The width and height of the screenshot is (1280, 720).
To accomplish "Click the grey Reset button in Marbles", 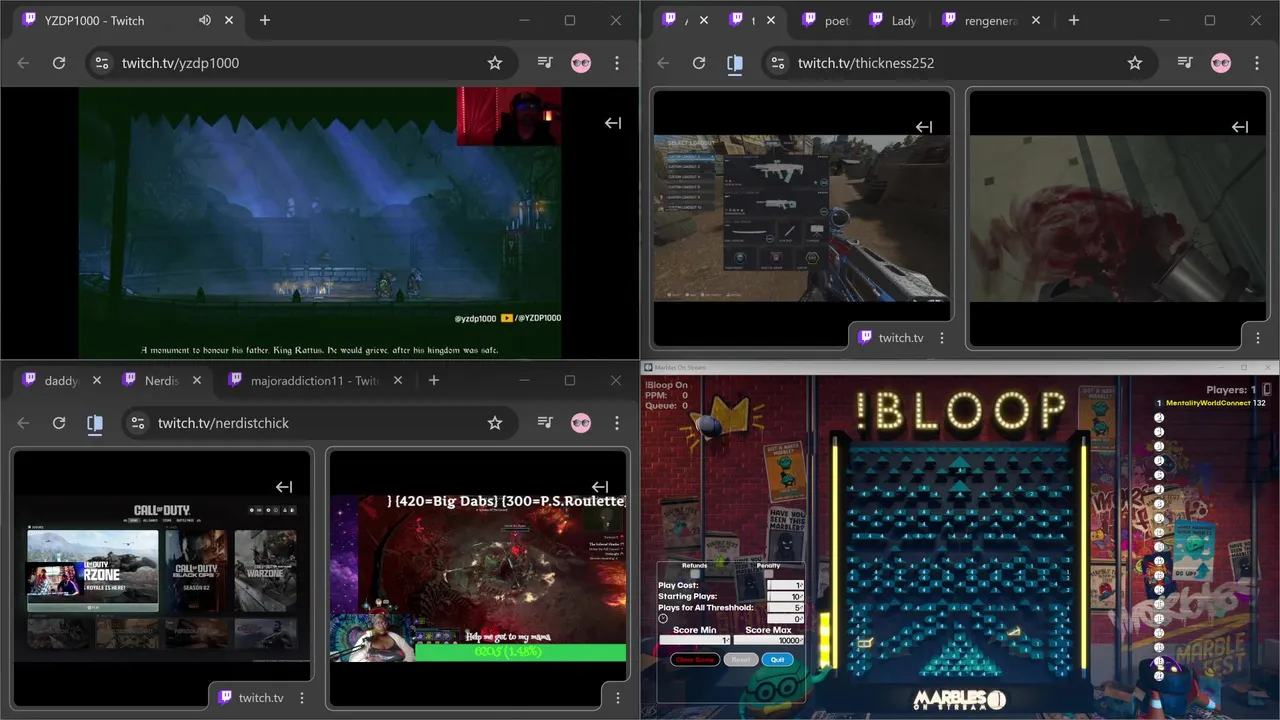I will [x=741, y=660].
